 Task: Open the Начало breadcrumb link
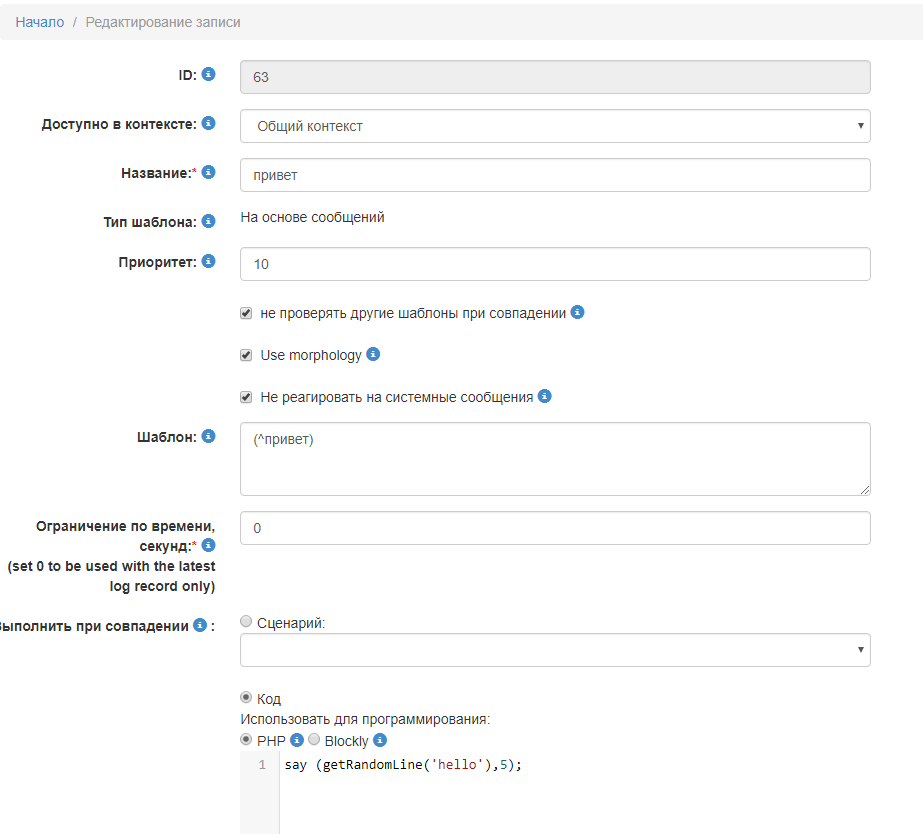tap(37, 21)
